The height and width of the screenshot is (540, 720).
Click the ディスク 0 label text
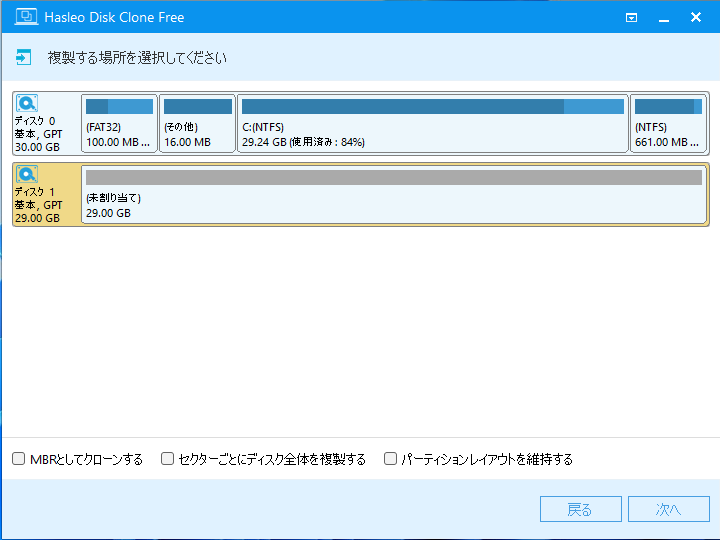(x=35, y=121)
